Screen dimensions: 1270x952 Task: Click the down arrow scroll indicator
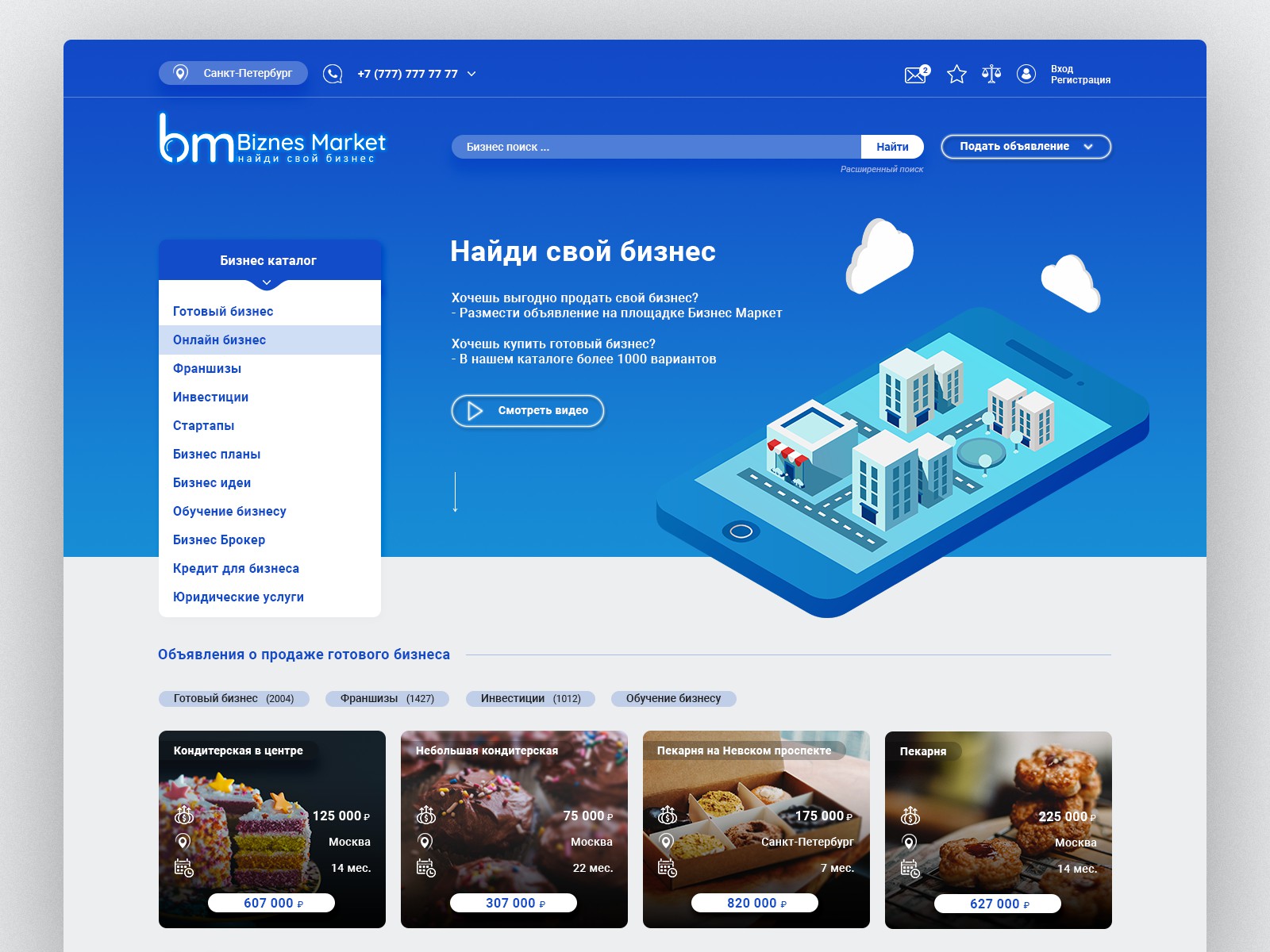pyautogui.click(x=455, y=492)
